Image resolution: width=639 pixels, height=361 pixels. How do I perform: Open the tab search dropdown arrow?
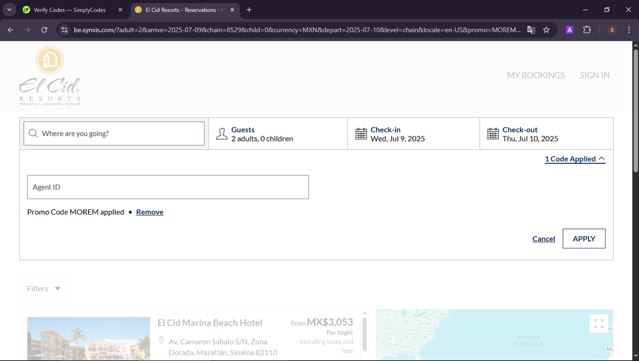click(9, 10)
